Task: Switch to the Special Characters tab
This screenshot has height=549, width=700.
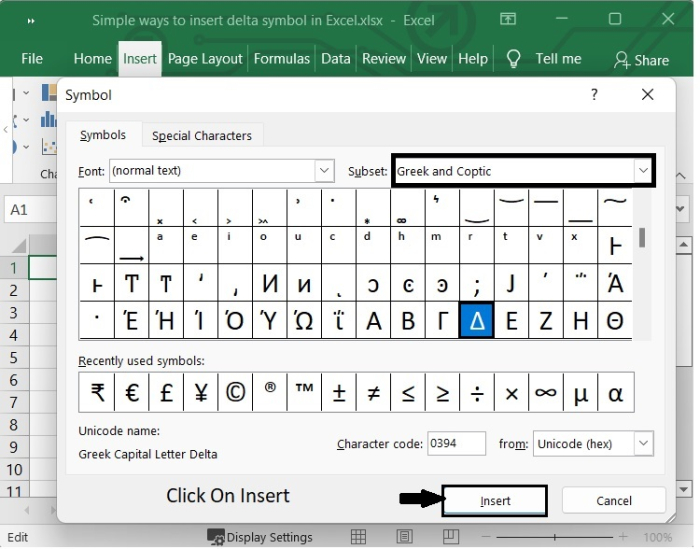Action: click(x=204, y=137)
